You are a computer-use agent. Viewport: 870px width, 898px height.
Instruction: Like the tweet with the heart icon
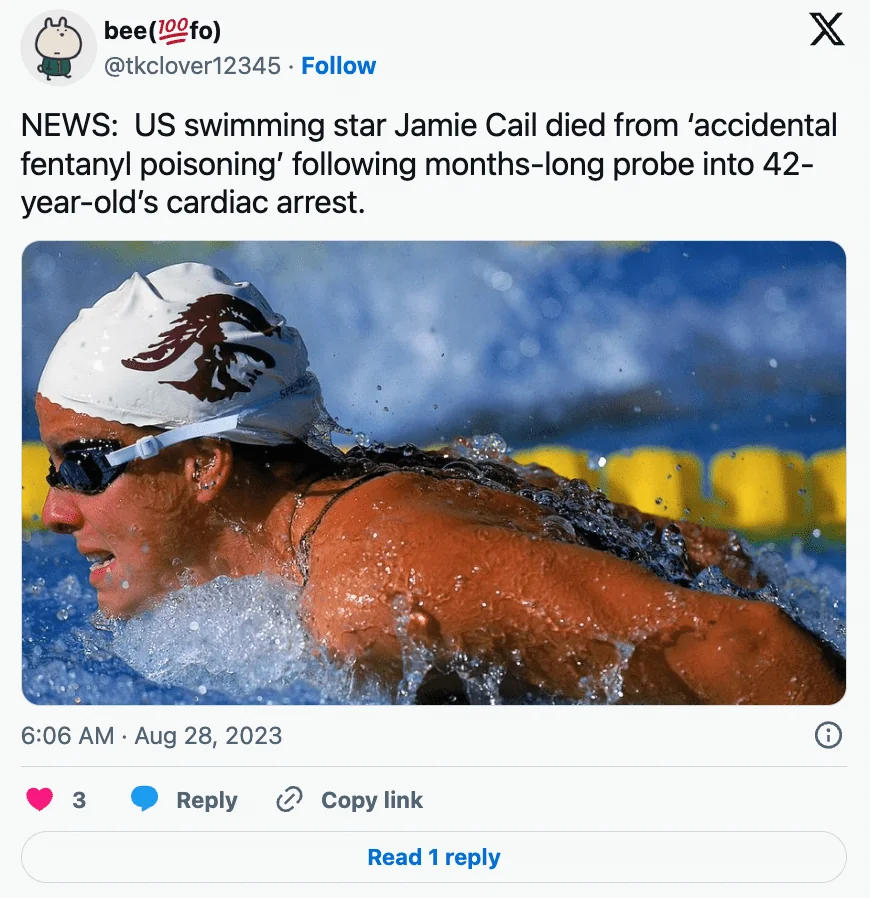point(39,800)
